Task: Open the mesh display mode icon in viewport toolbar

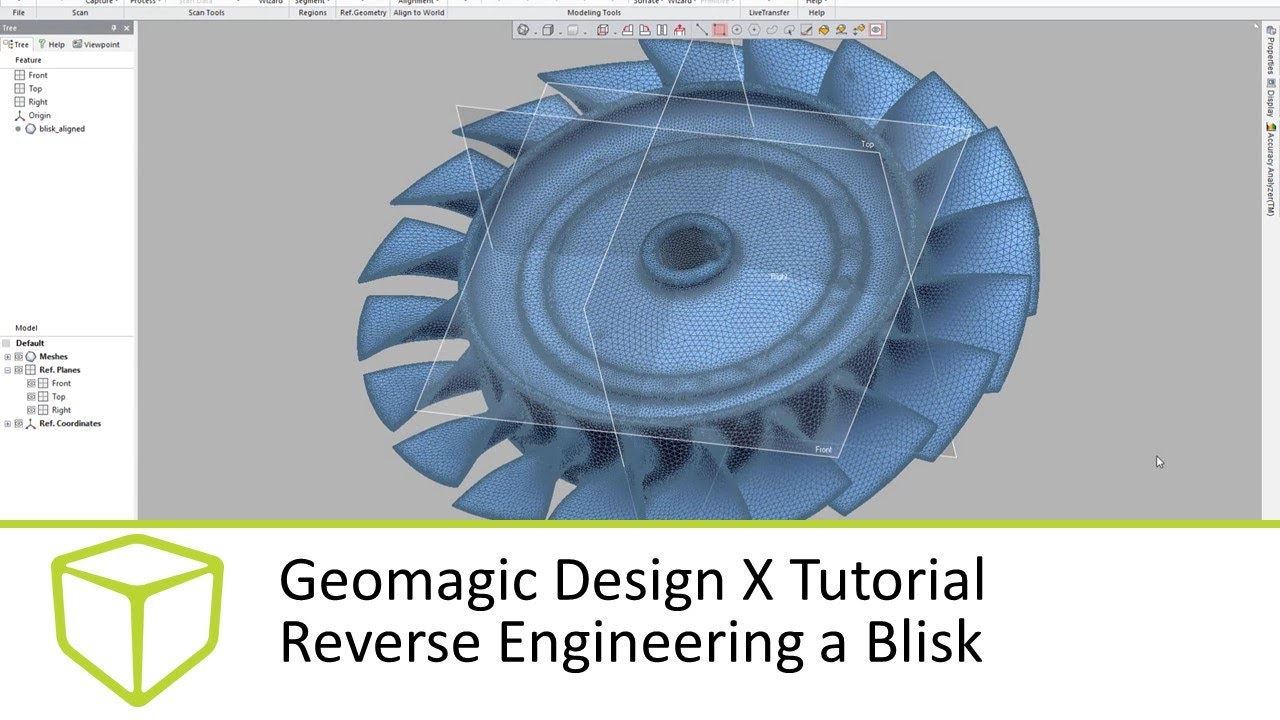Action: (523, 30)
